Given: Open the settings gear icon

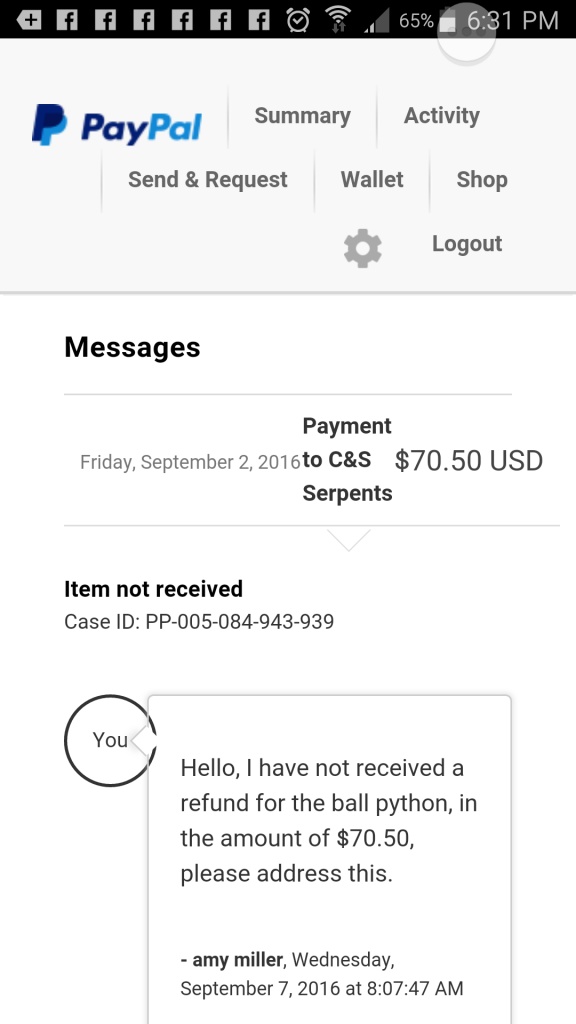Looking at the screenshot, I should click(x=362, y=248).
